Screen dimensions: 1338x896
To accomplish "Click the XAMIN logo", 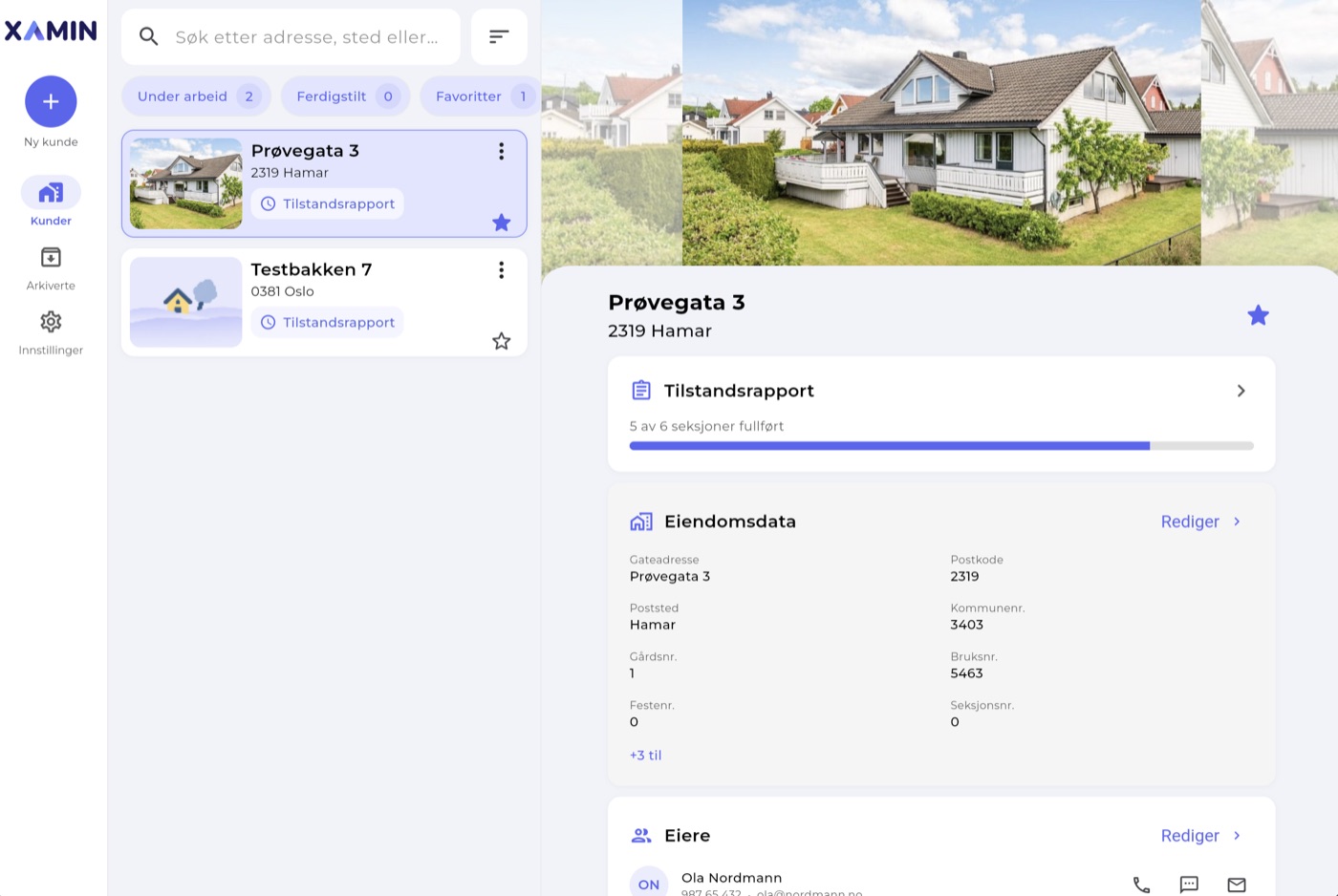I will [x=51, y=32].
